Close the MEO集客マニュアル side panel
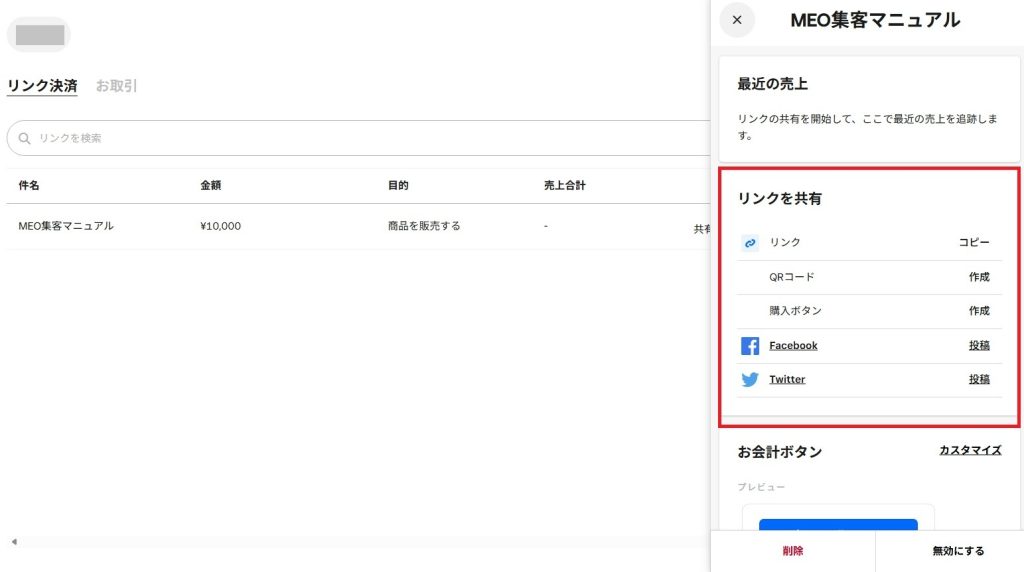 tap(737, 20)
